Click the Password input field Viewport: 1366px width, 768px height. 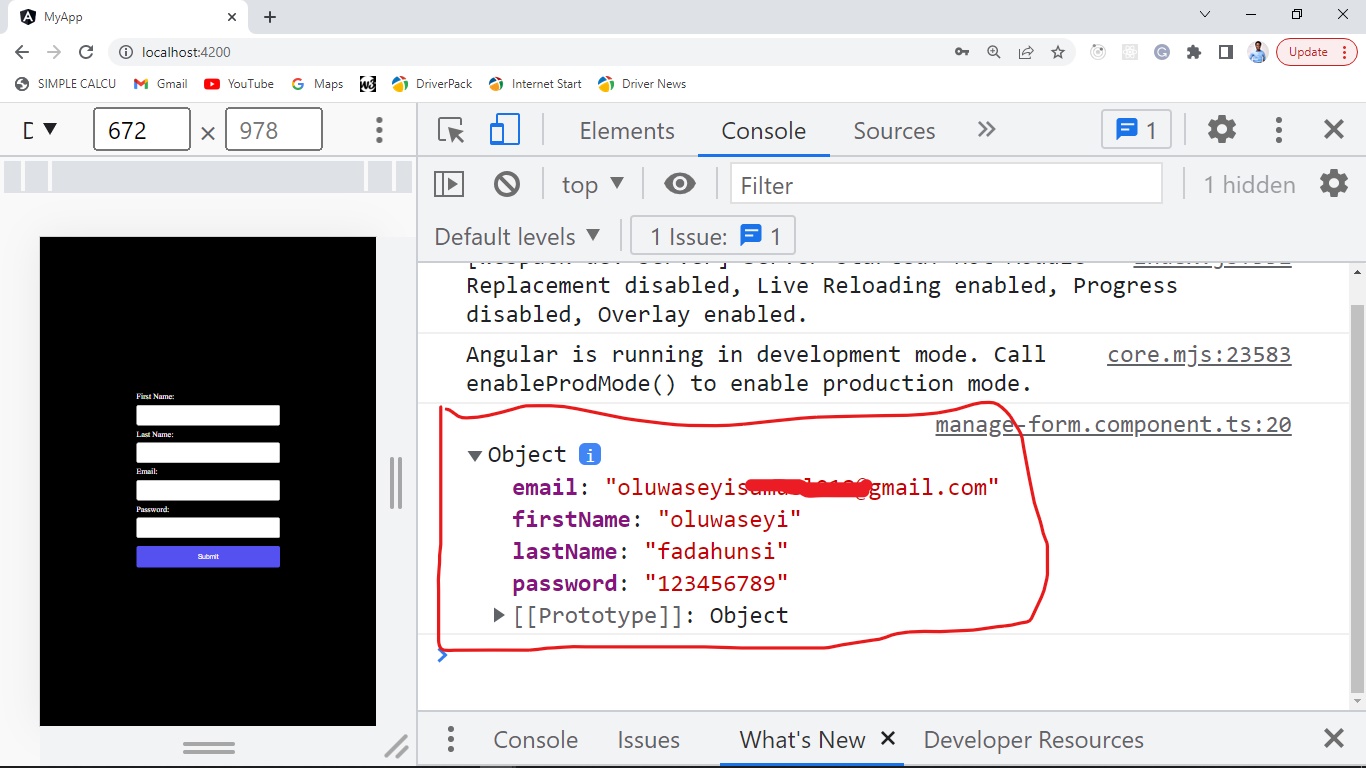pos(208,528)
